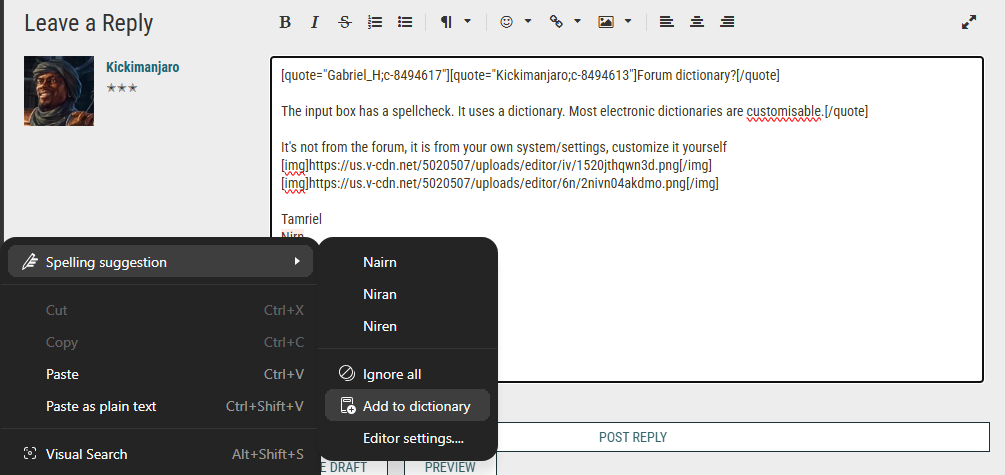Open the link insert dropdown
Viewport: 1005px width, 475px height.
coord(565,22)
